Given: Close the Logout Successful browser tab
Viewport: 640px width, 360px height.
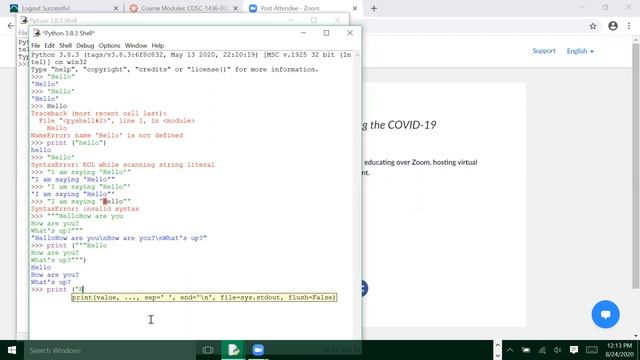Looking at the screenshot, I should [x=116, y=8].
